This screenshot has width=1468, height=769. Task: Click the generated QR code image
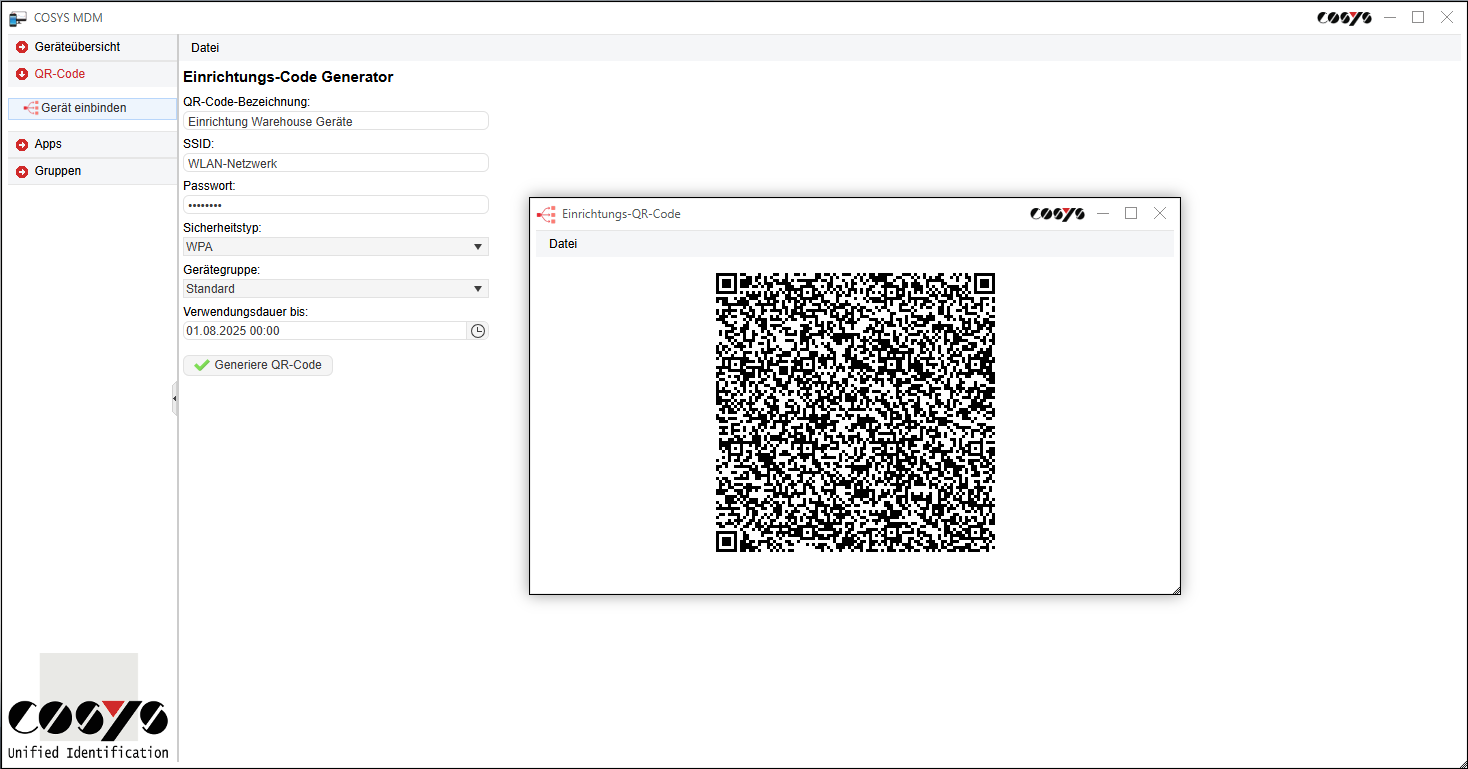[x=855, y=412]
